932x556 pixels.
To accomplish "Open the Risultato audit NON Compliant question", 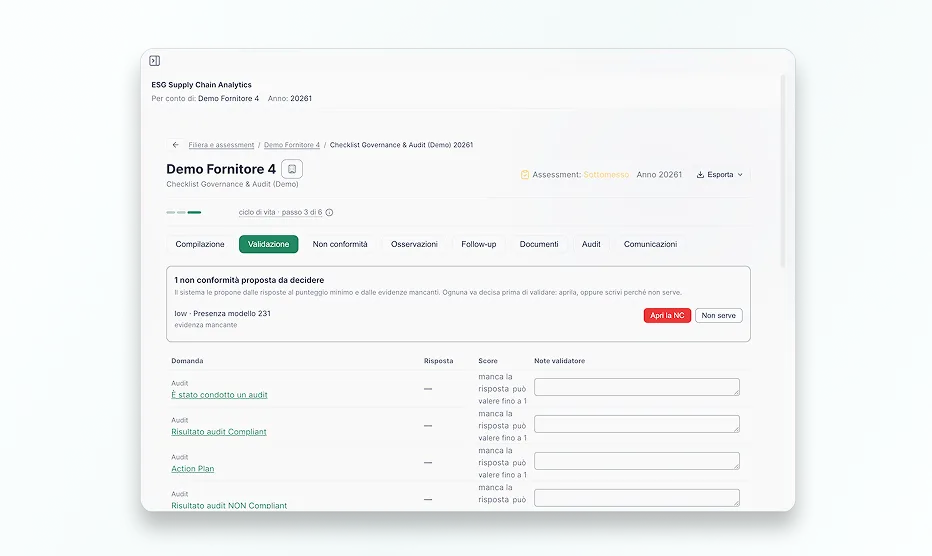I will 229,505.
